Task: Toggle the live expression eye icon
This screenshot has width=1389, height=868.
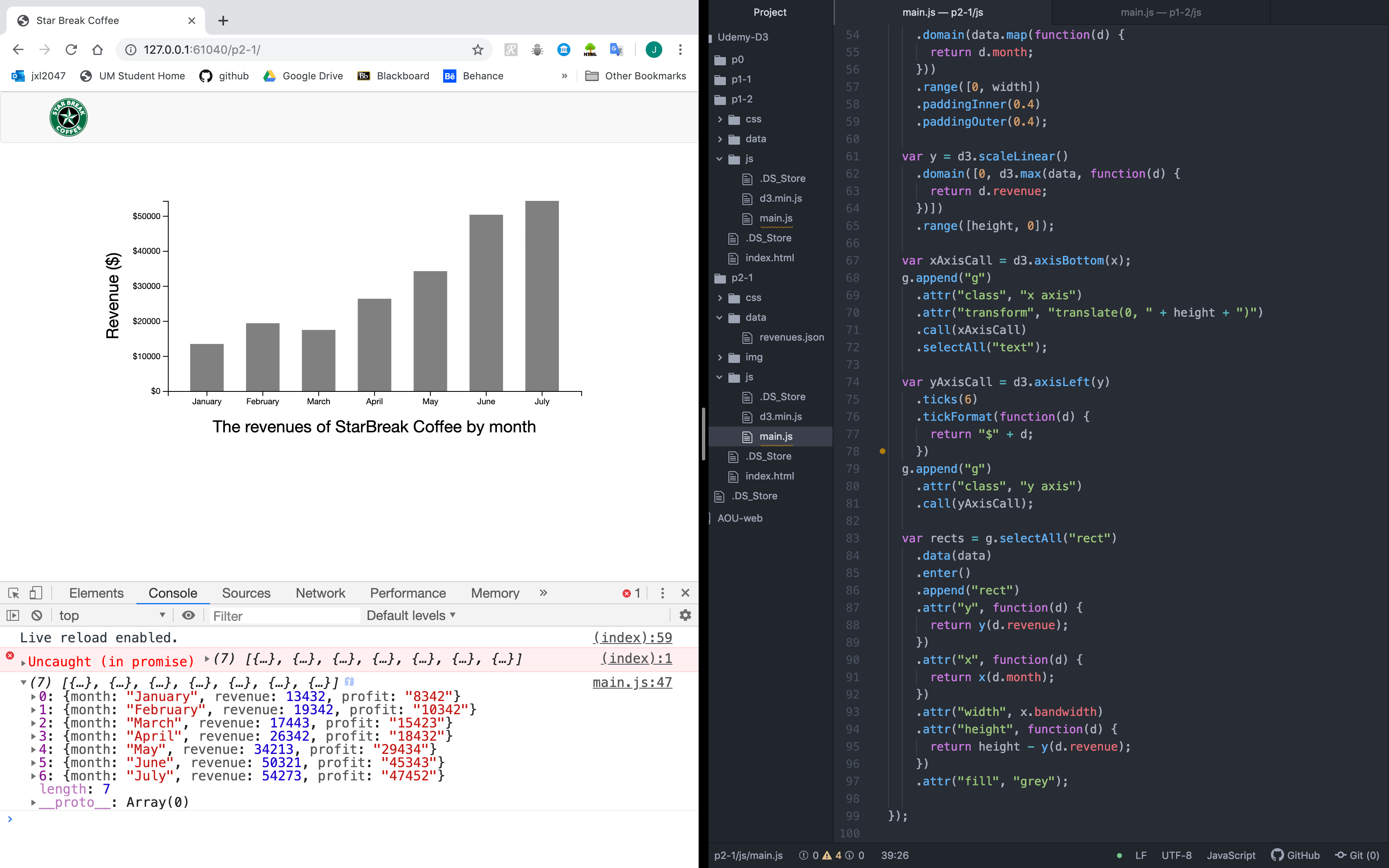Action: coord(188,615)
